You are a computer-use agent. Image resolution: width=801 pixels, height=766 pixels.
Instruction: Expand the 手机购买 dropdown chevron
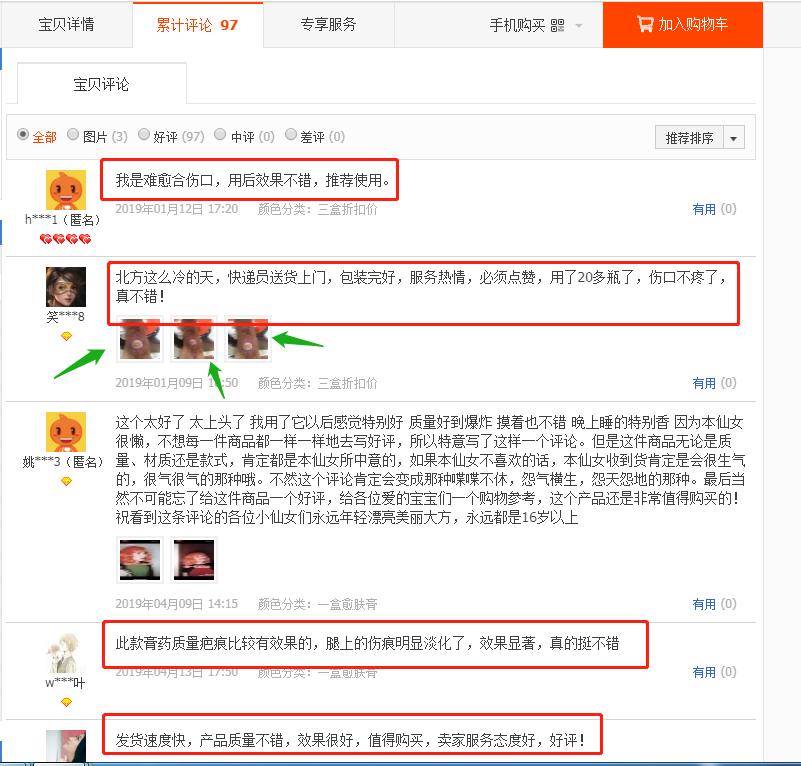(579, 26)
